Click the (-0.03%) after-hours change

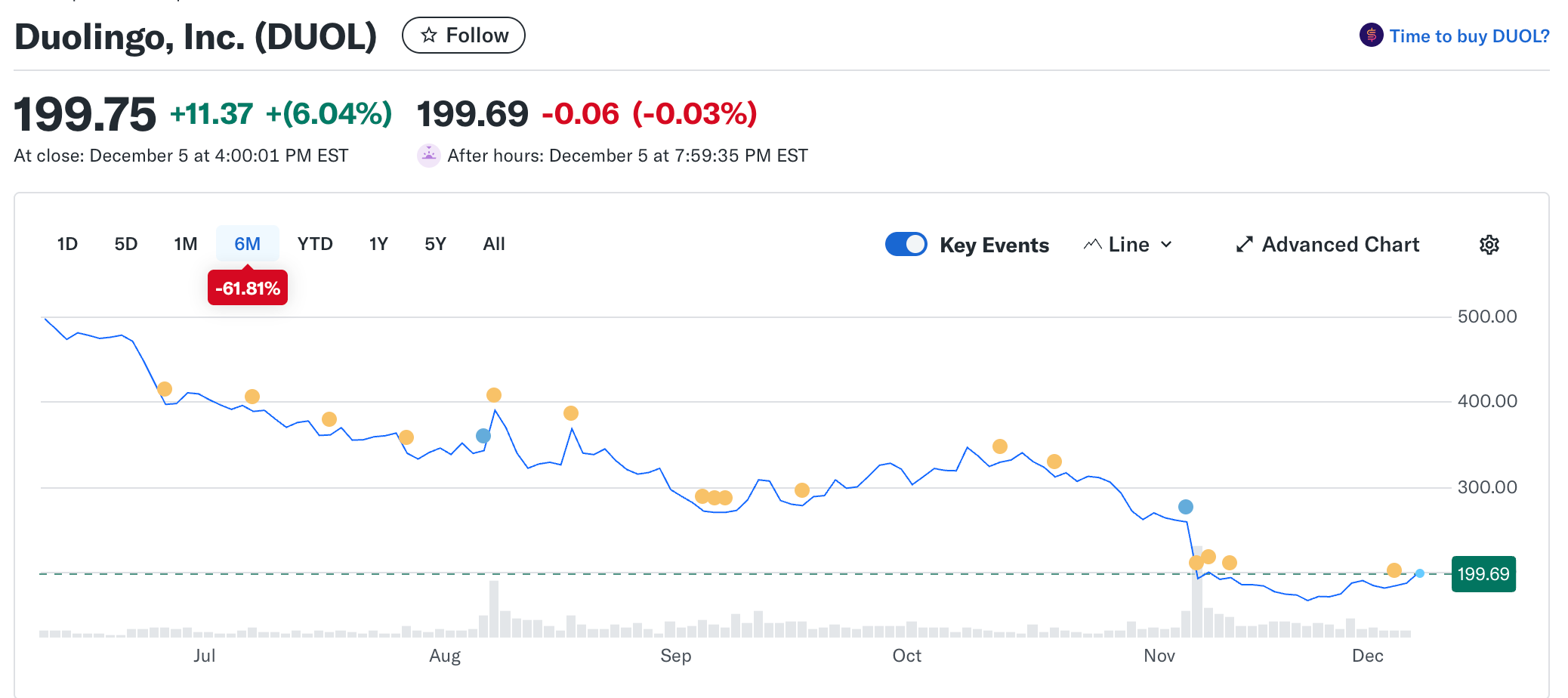click(x=695, y=114)
